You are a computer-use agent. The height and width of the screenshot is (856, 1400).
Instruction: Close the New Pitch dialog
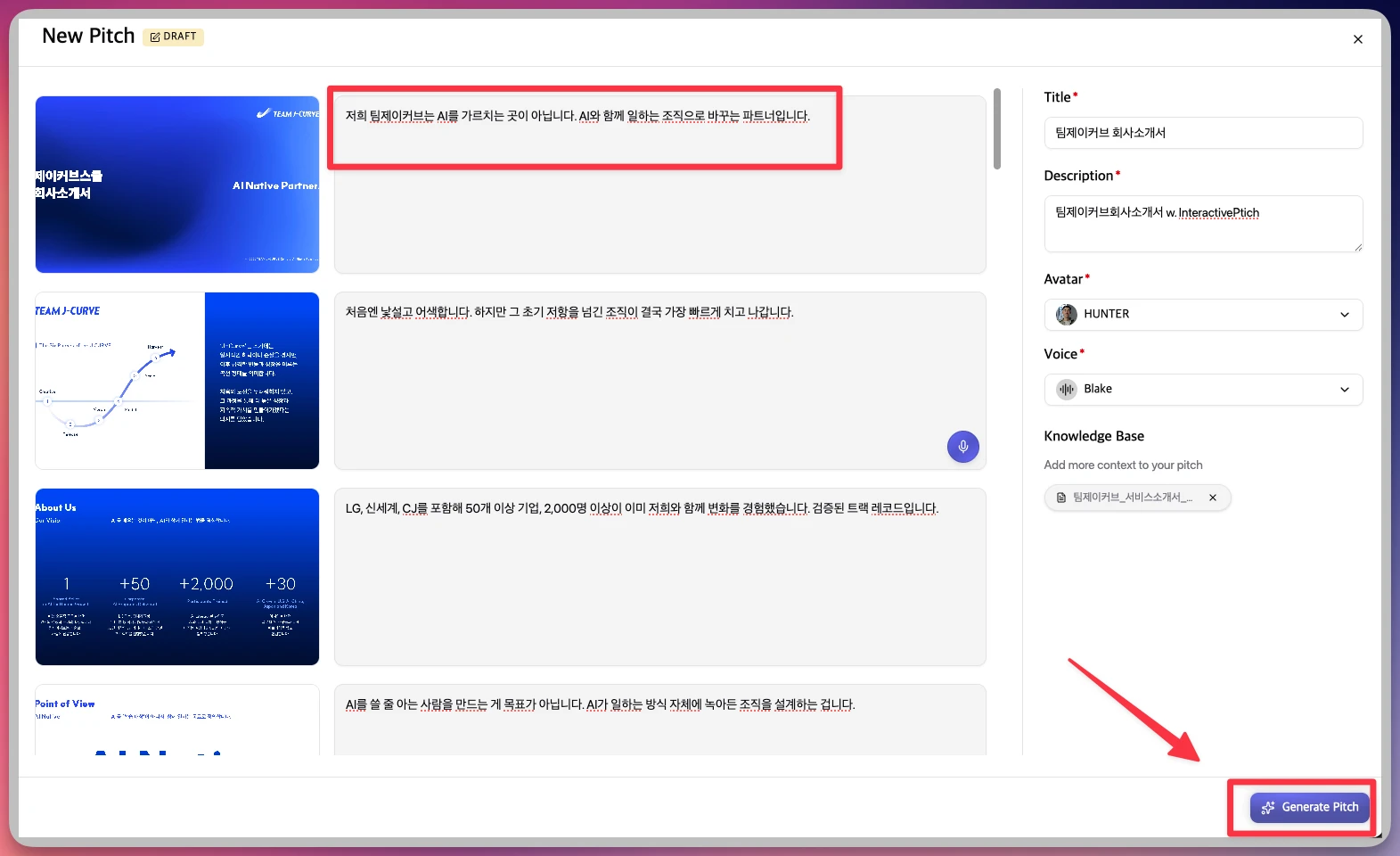pyautogui.click(x=1357, y=39)
